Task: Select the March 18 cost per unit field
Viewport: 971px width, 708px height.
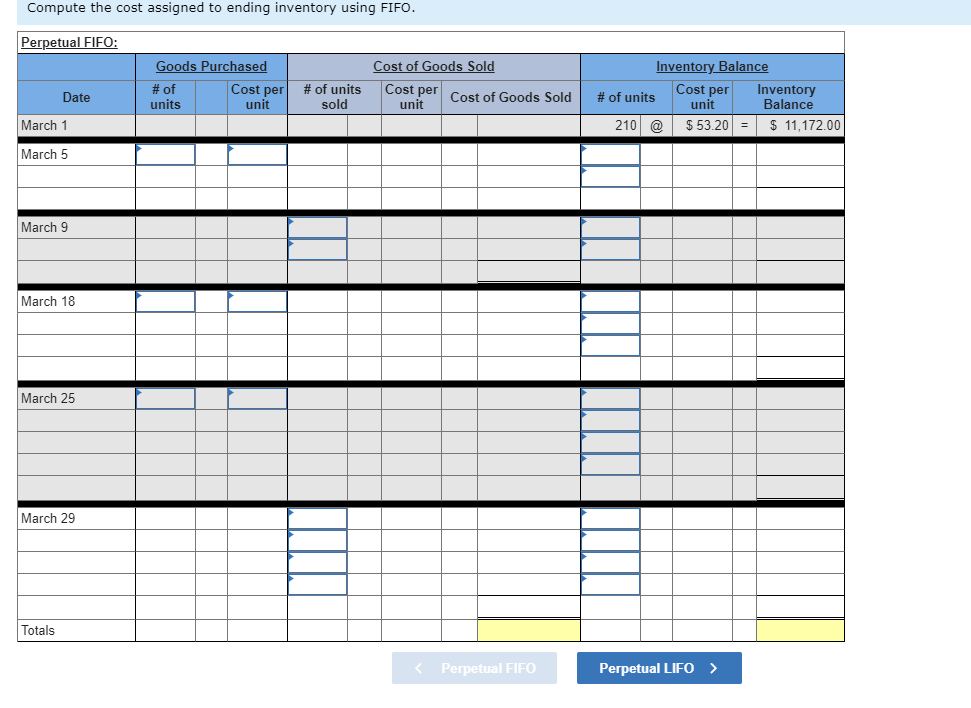Action: [x=257, y=301]
